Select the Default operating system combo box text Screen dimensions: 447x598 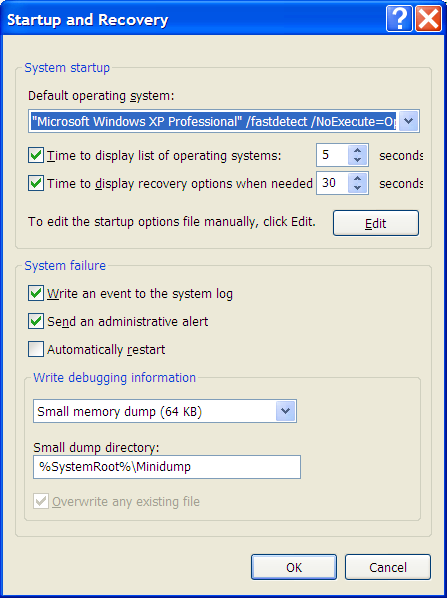(x=214, y=121)
